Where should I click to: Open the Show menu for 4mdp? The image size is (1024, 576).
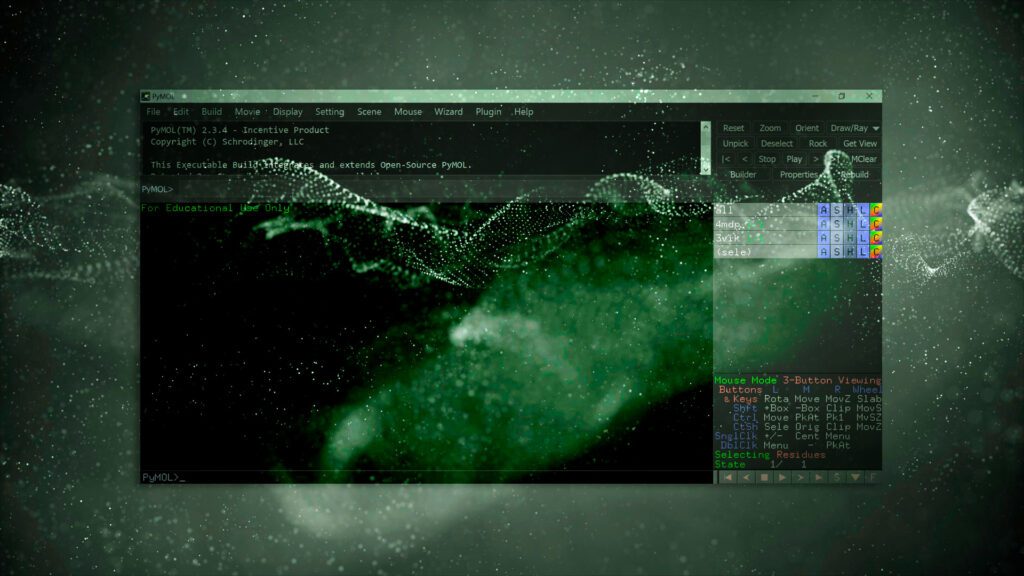[837, 224]
